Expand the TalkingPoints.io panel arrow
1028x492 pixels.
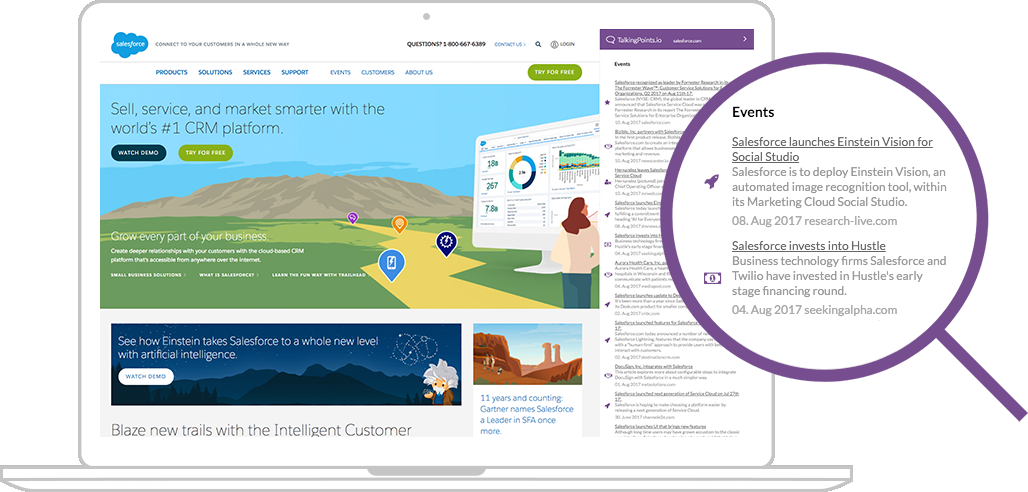coord(745,39)
